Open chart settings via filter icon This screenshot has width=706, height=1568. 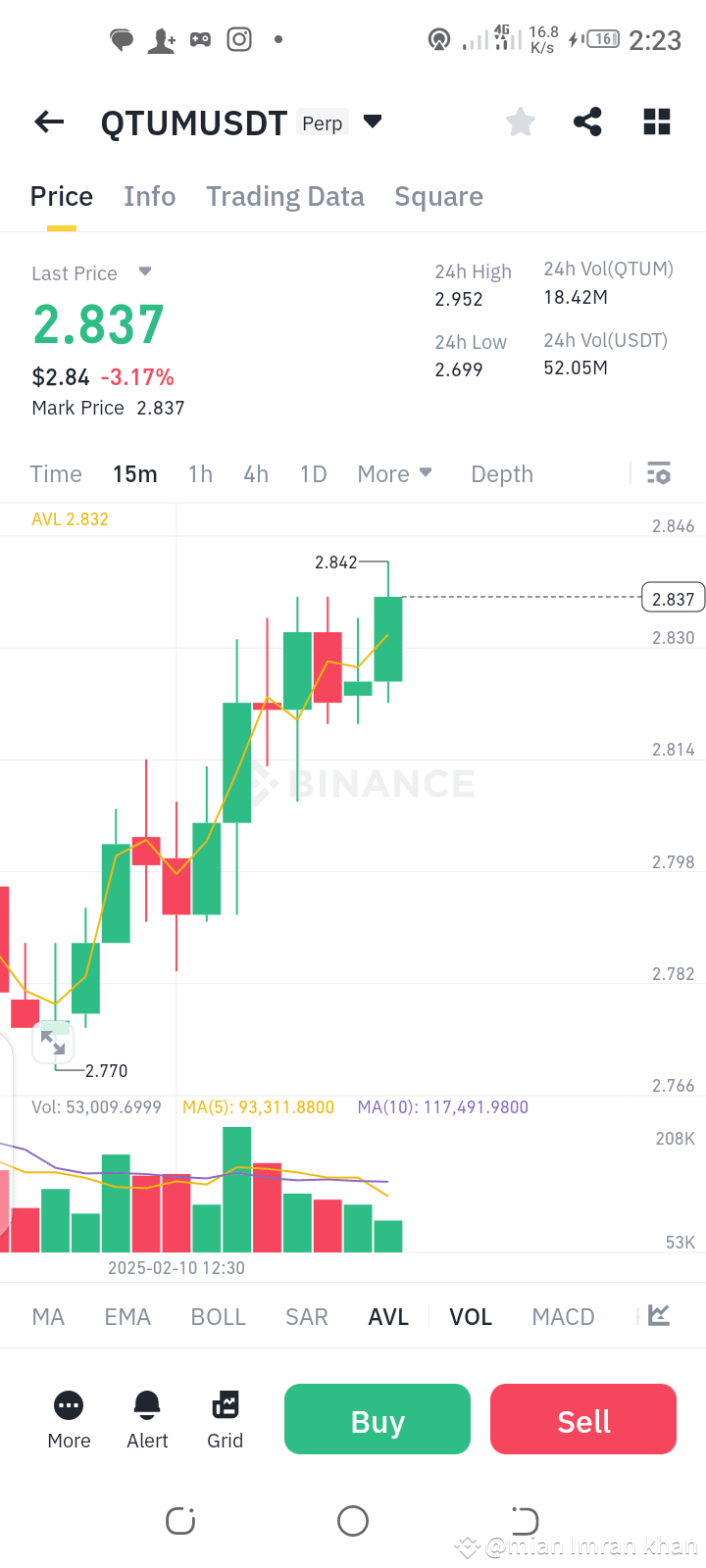click(x=658, y=473)
